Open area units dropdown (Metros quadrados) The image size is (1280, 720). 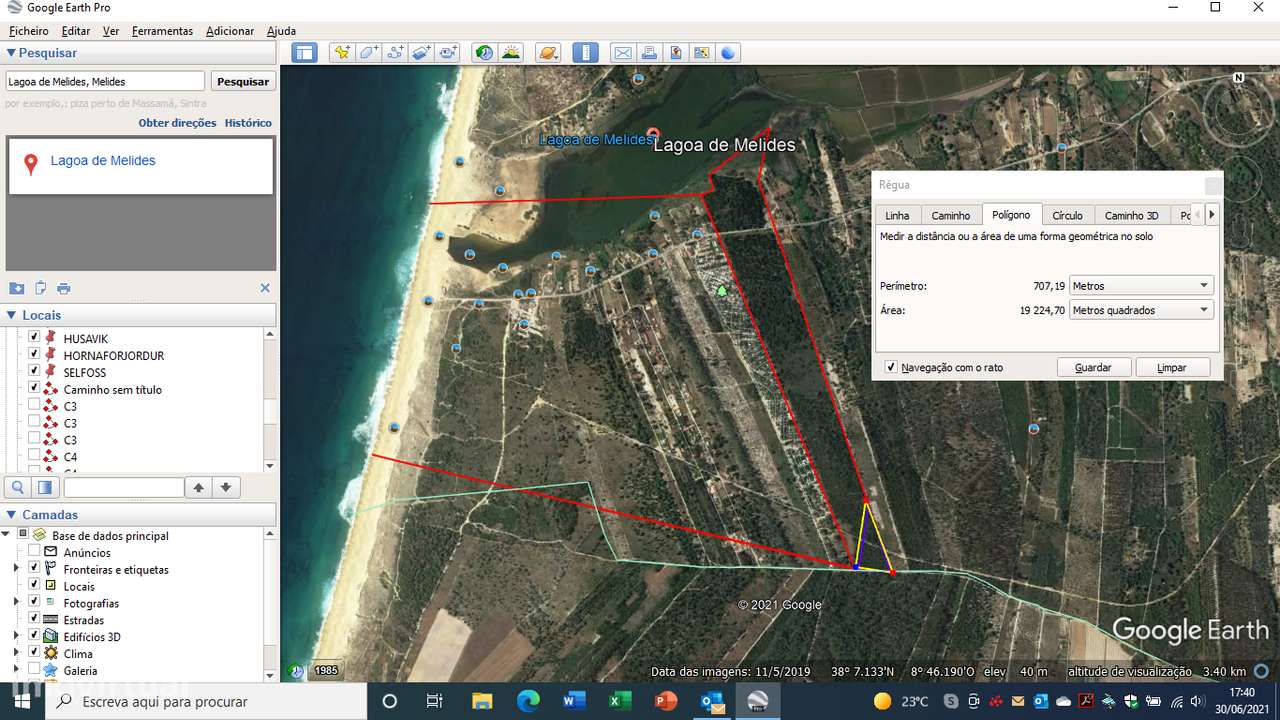click(1141, 310)
